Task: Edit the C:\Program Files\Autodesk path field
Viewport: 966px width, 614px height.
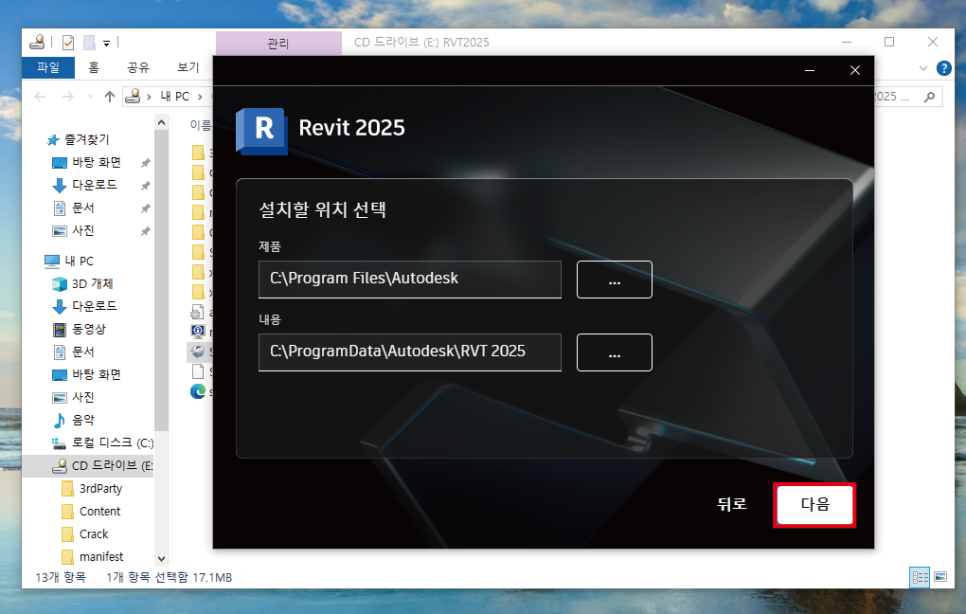Action: click(410, 279)
